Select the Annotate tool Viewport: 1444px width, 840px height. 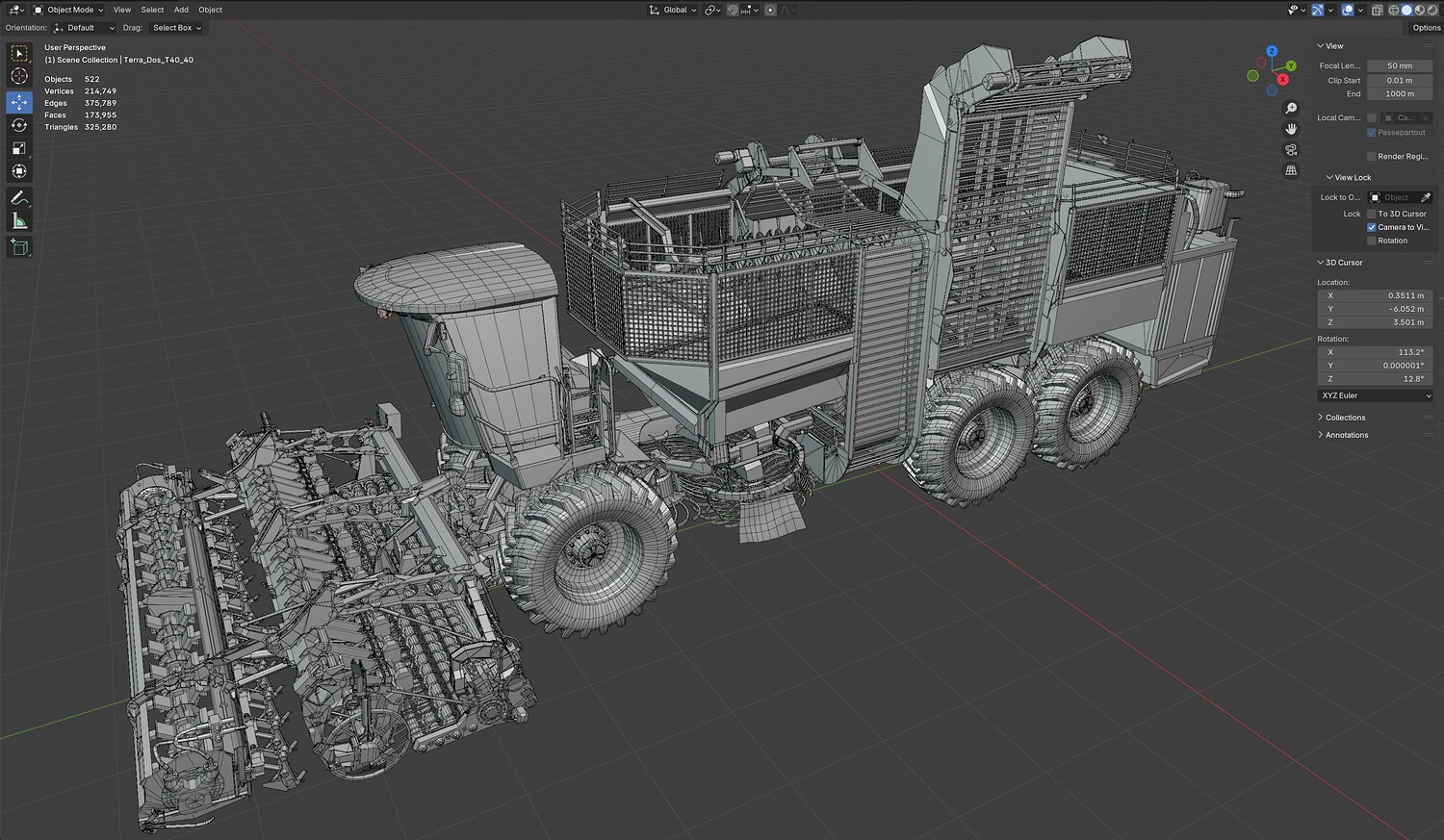tap(19, 198)
